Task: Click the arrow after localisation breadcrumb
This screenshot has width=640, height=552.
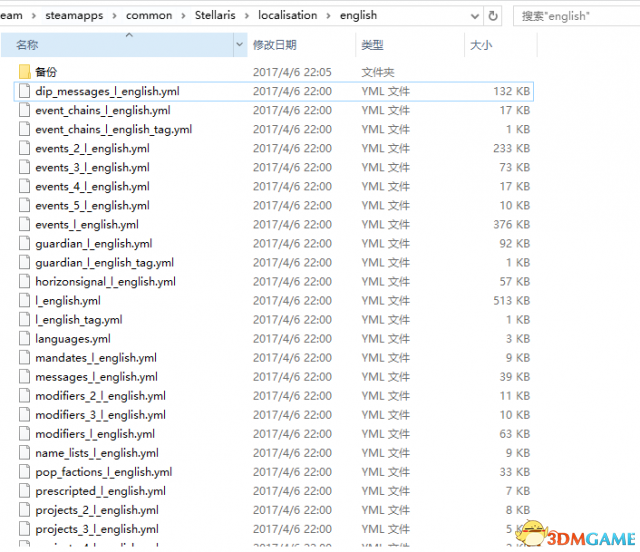Action: tap(329, 16)
